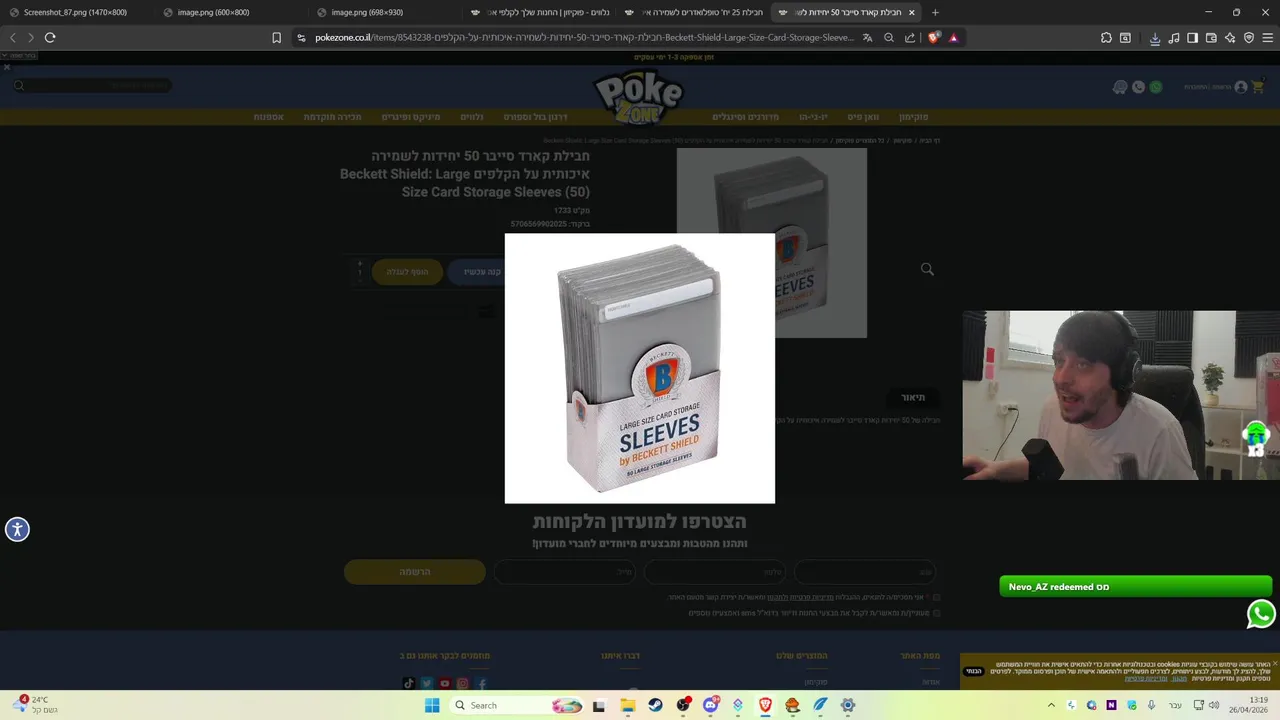
Task: Click the browser back arrow
Action: 13,37
